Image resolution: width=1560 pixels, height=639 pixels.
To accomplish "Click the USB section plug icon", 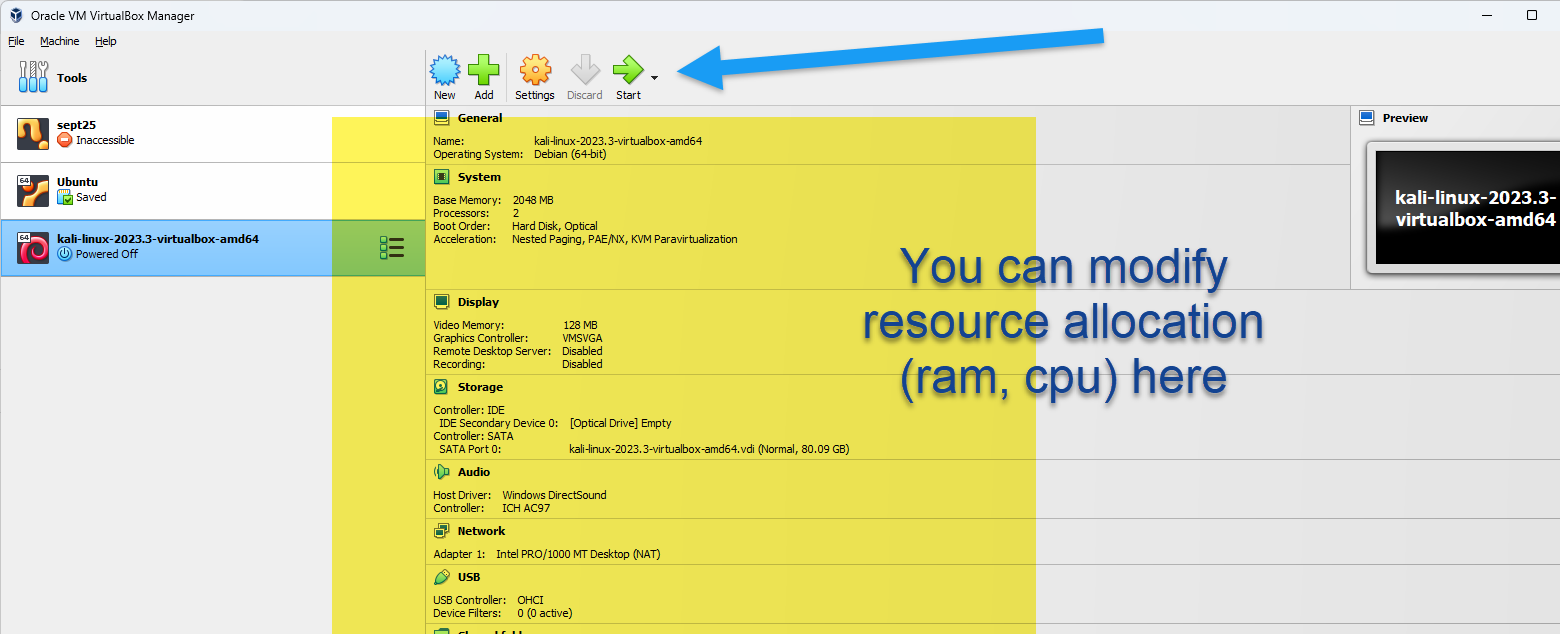I will coord(442,577).
